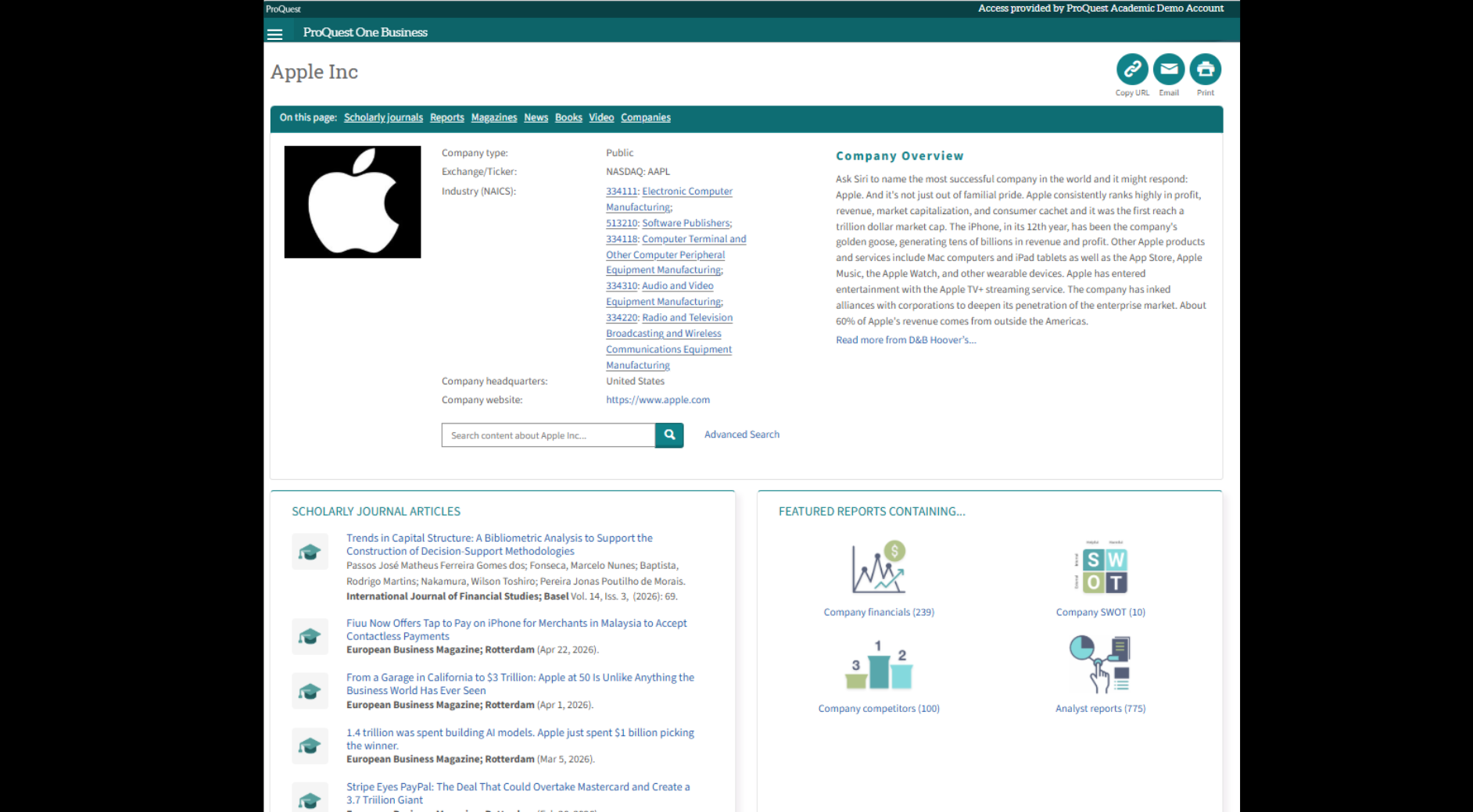Jump to Video section
This screenshot has width=1473, height=812.
(601, 117)
